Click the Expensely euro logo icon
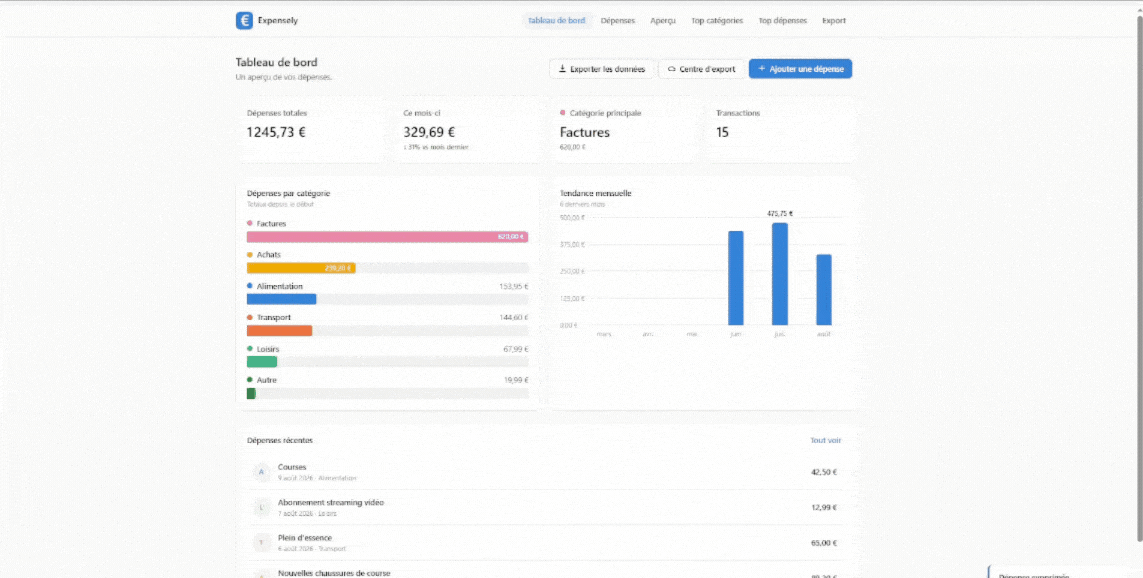The height and width of the screenshot is (578, 1143). [244, 20]
